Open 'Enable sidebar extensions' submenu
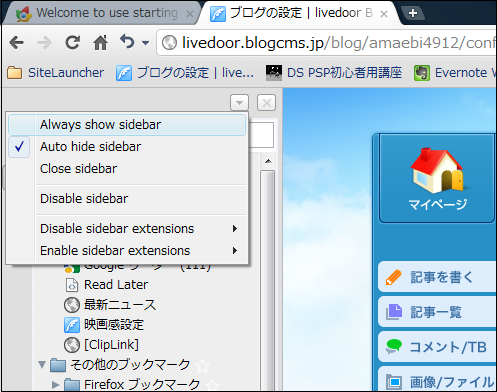The image size is (497, 392). 127,251
